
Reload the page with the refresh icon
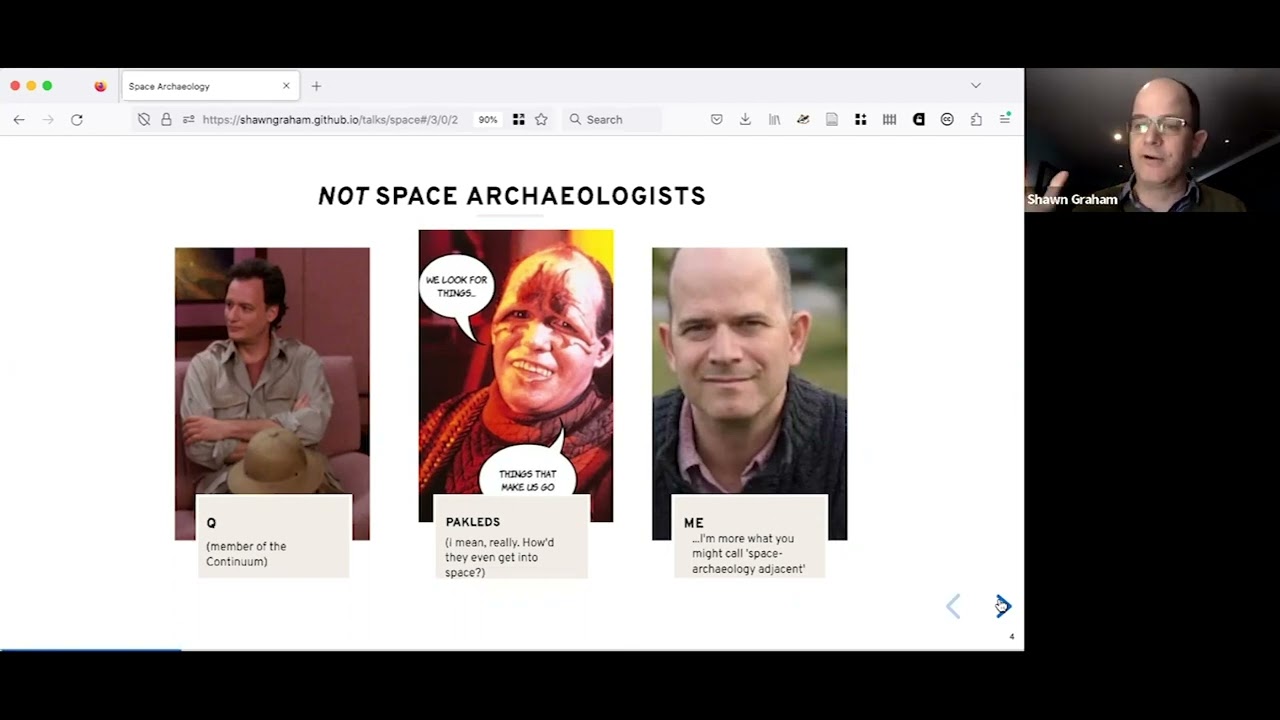(x=77, y=119)
